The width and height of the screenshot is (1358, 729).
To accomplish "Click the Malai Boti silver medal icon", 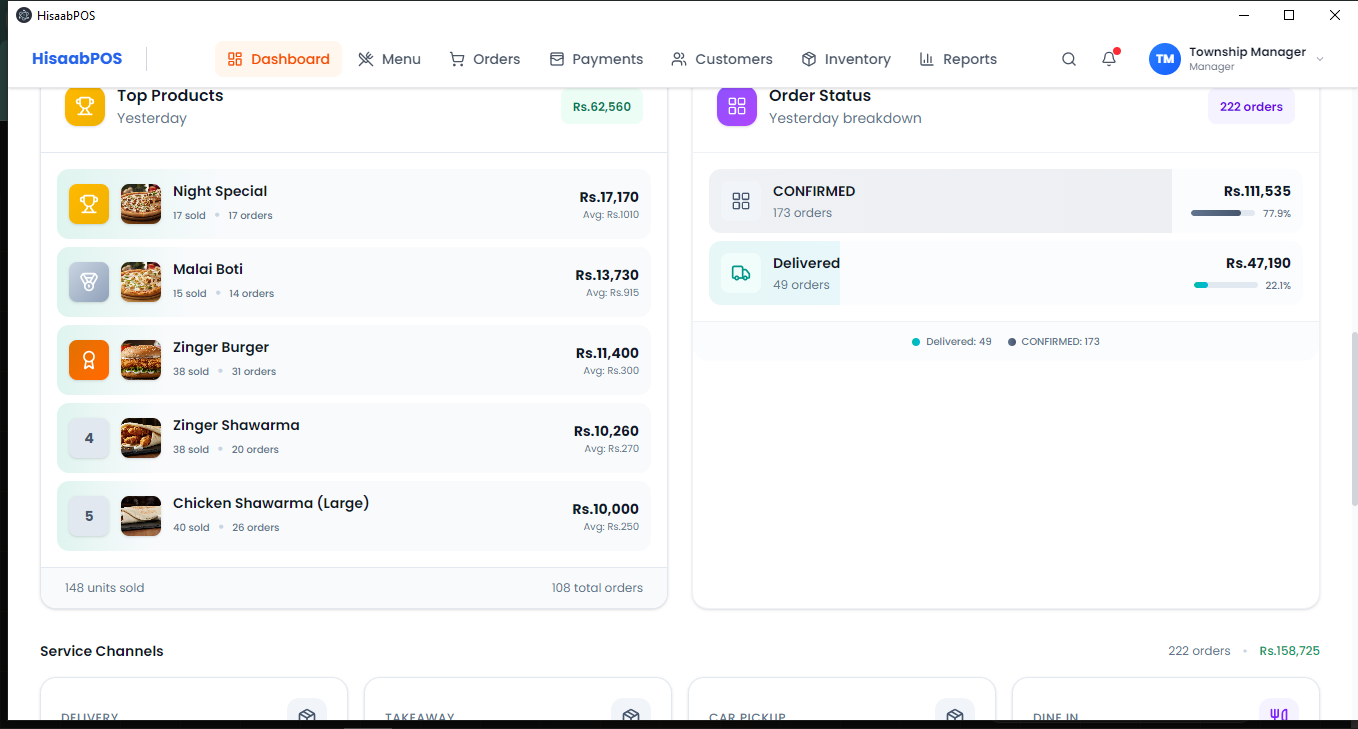I will (89, 282).
